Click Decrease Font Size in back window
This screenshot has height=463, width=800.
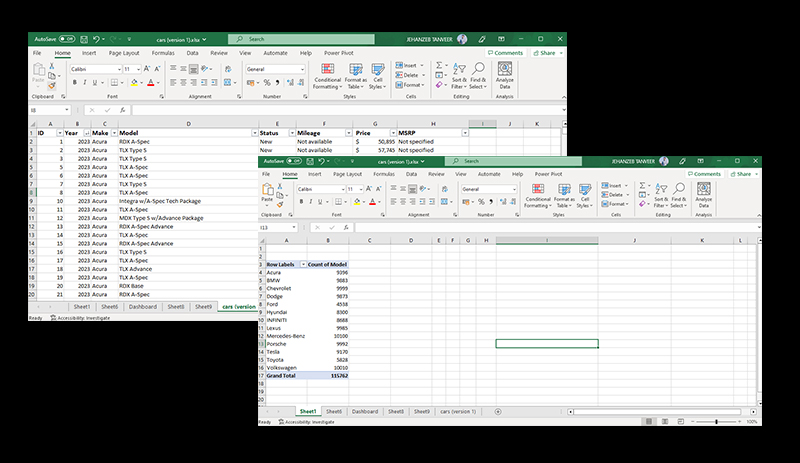click(x=157, y=69)
